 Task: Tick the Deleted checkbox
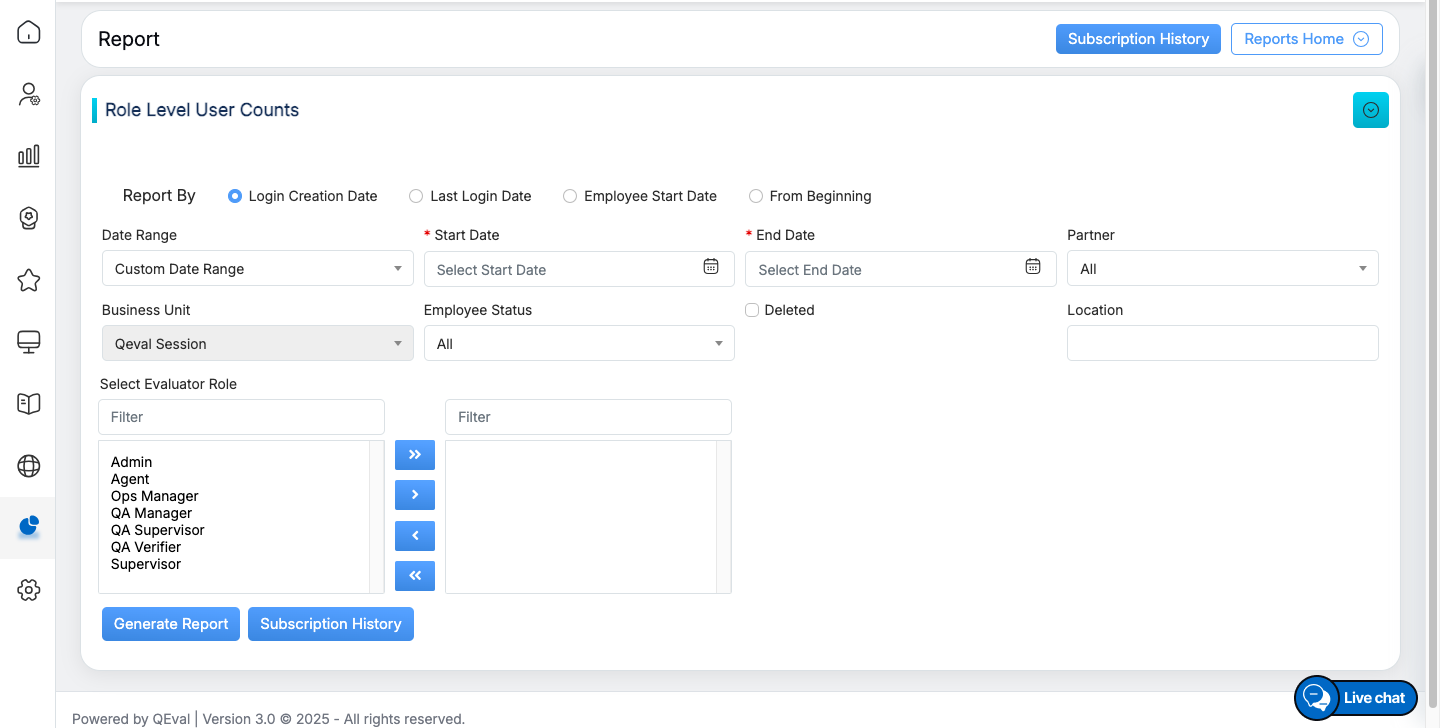pyautogui.click(x=752, y=310)
